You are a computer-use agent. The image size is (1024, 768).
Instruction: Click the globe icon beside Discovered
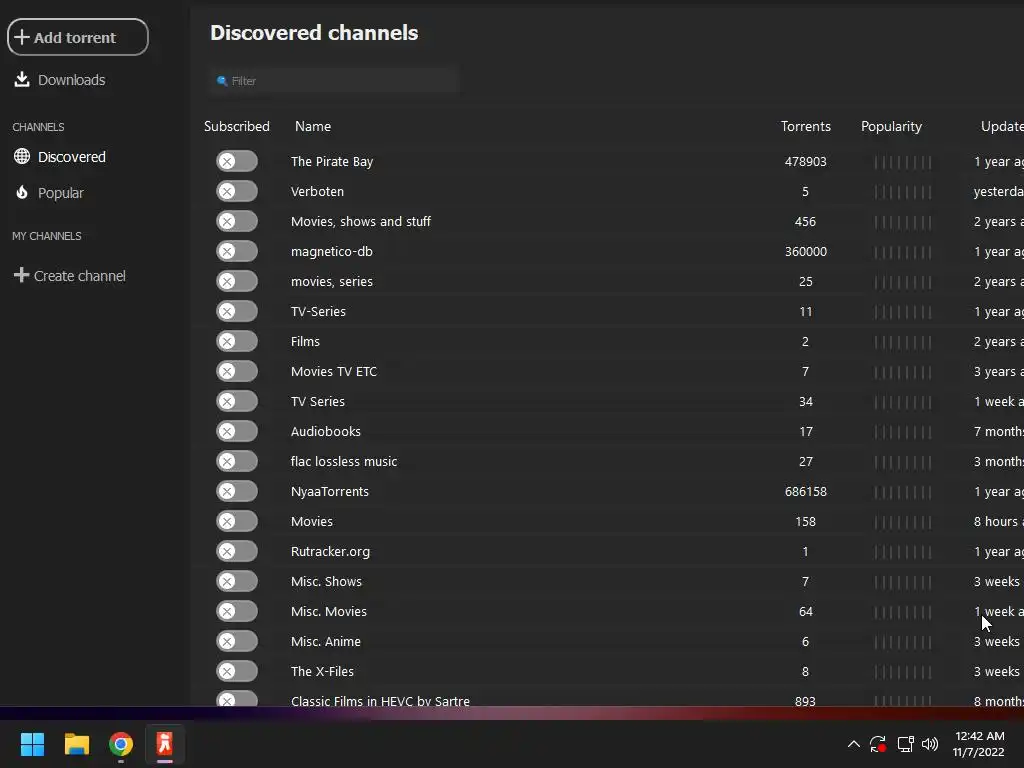coord(22,156)
